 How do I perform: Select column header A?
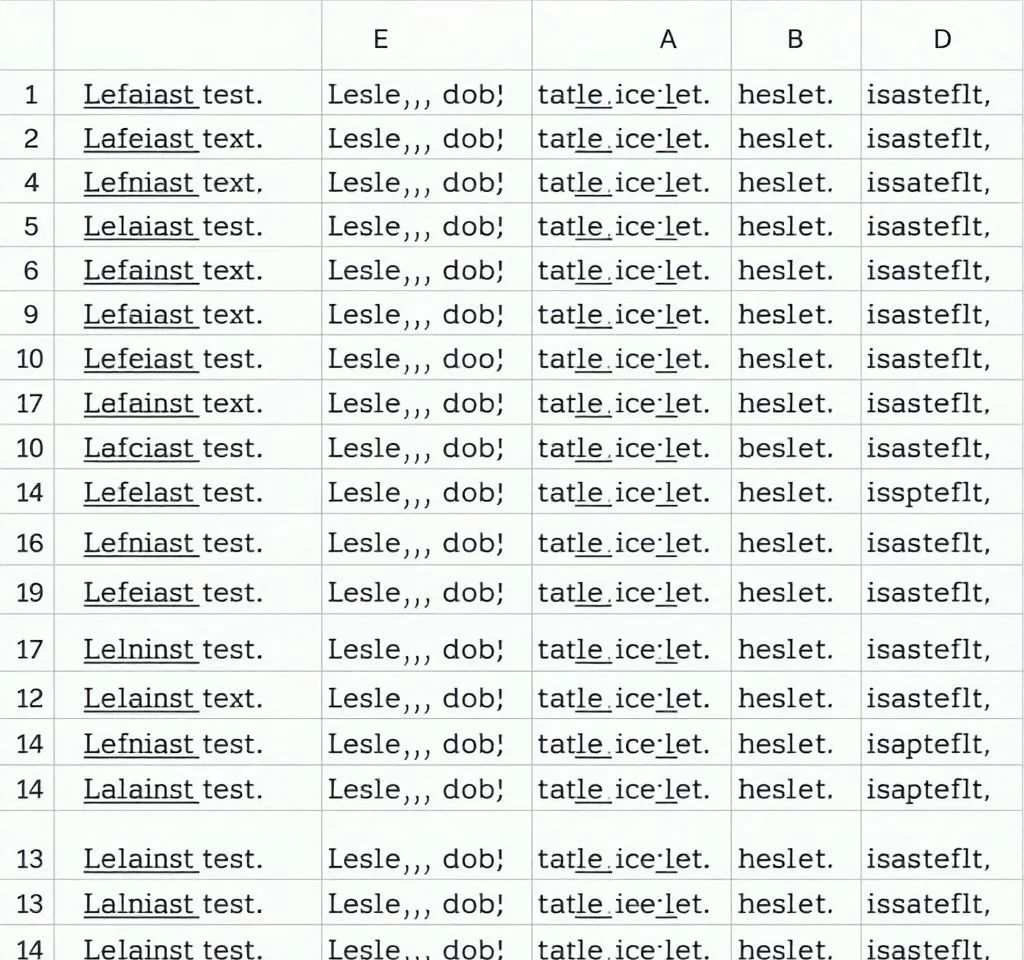(668, 39)
